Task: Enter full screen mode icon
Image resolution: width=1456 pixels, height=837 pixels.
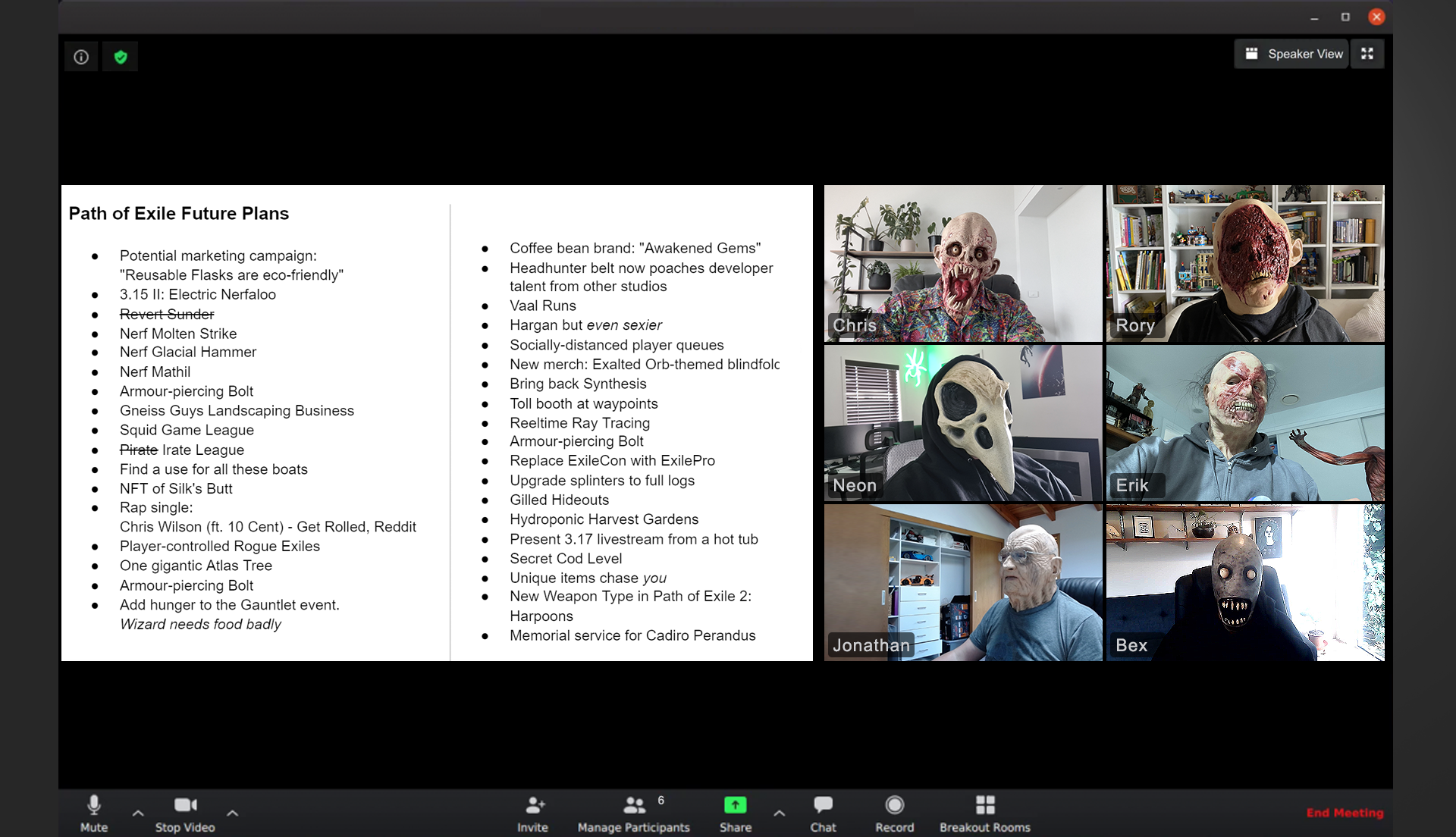Action: pyautogui.click(x=1367, y=54)
